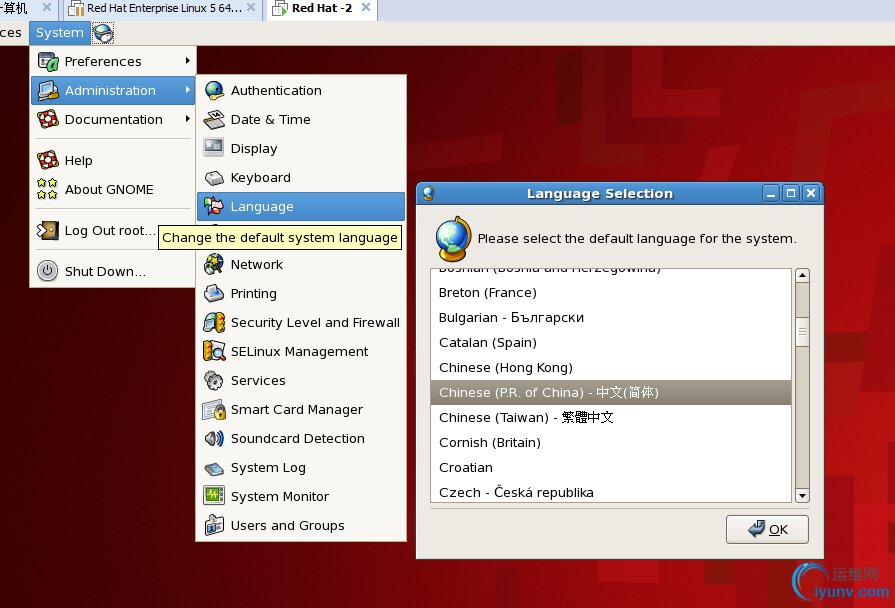Expand the Preferences submenu
Image resolution: width=895 pixels, height=608 pixels.
[x=112, y=61]
